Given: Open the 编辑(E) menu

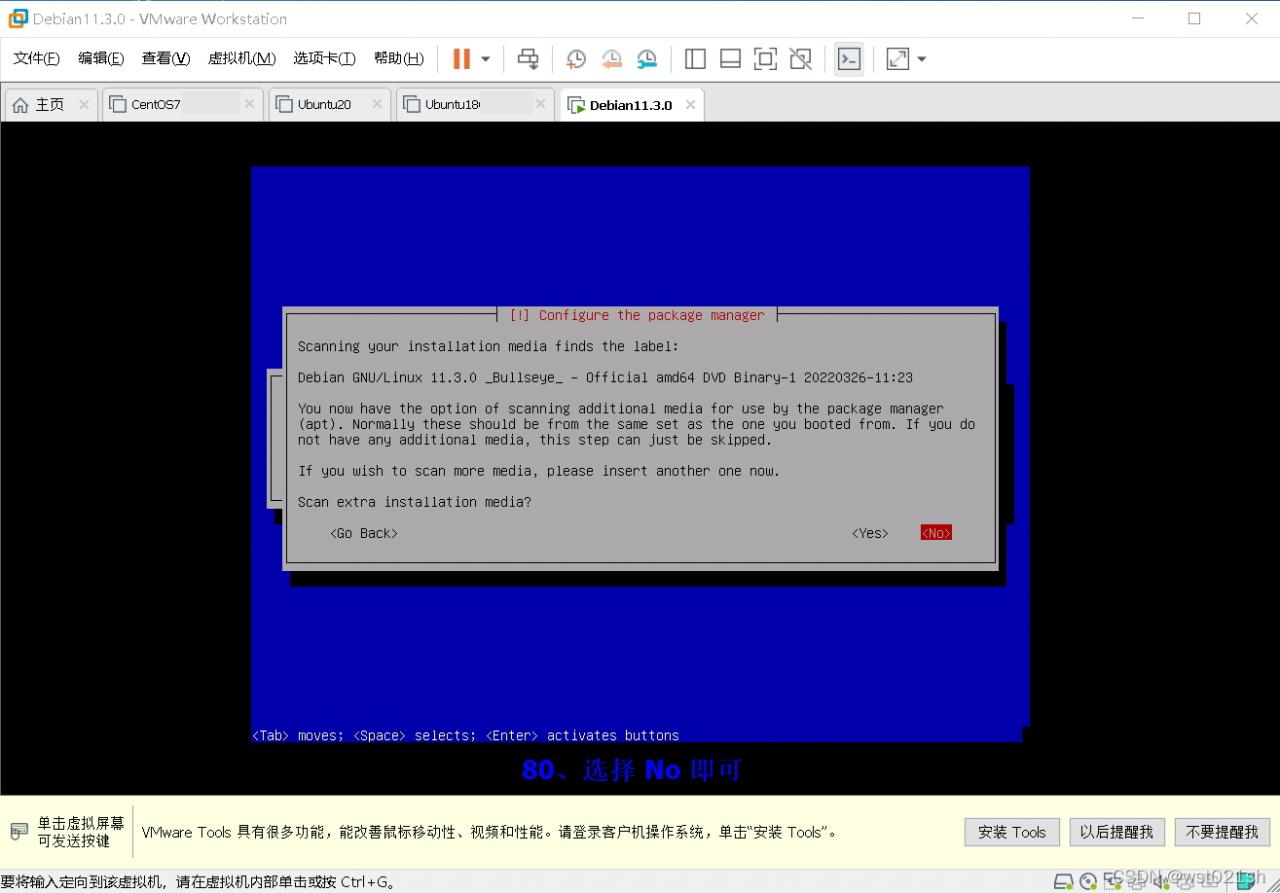Looking at the screenshot, I should point(101,59).
